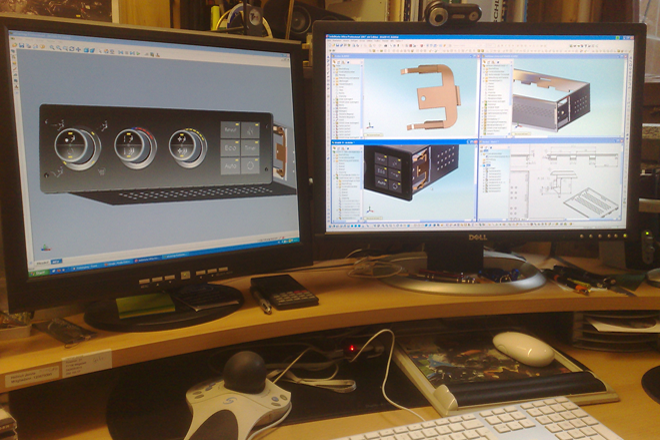Select the assembly model in bottom-left SolidWorks viewport
This screenshot has width=660, height=440.
(x=411, y=171)
